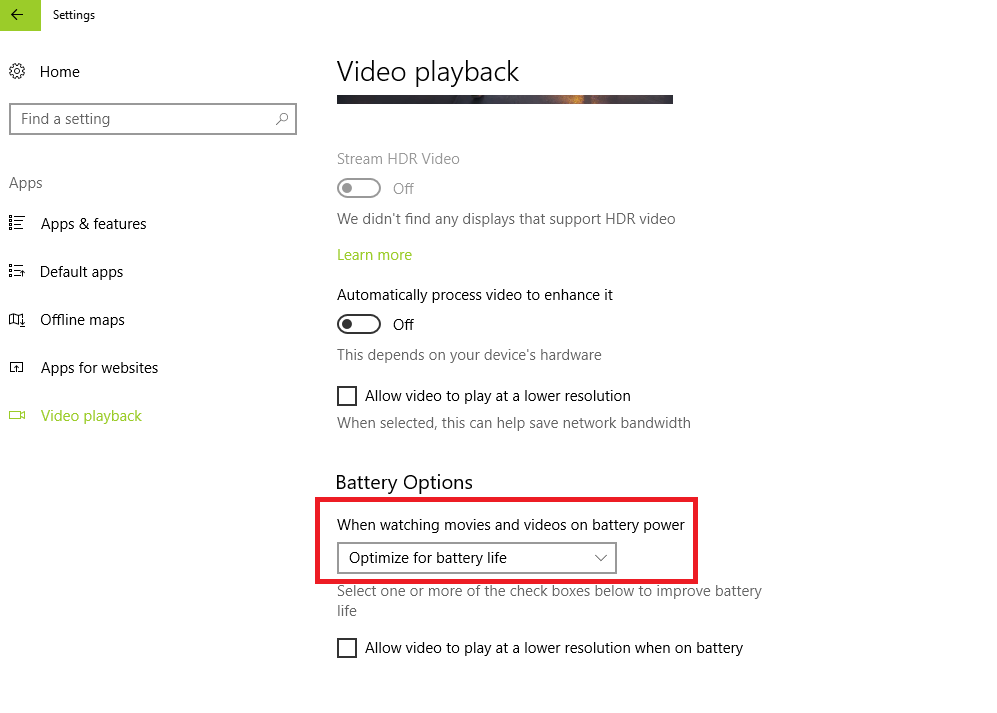Image resolution: width=997 pixels, height=713 pixels.
Task: Expand the battery power playback combo box
Action: 476,557
